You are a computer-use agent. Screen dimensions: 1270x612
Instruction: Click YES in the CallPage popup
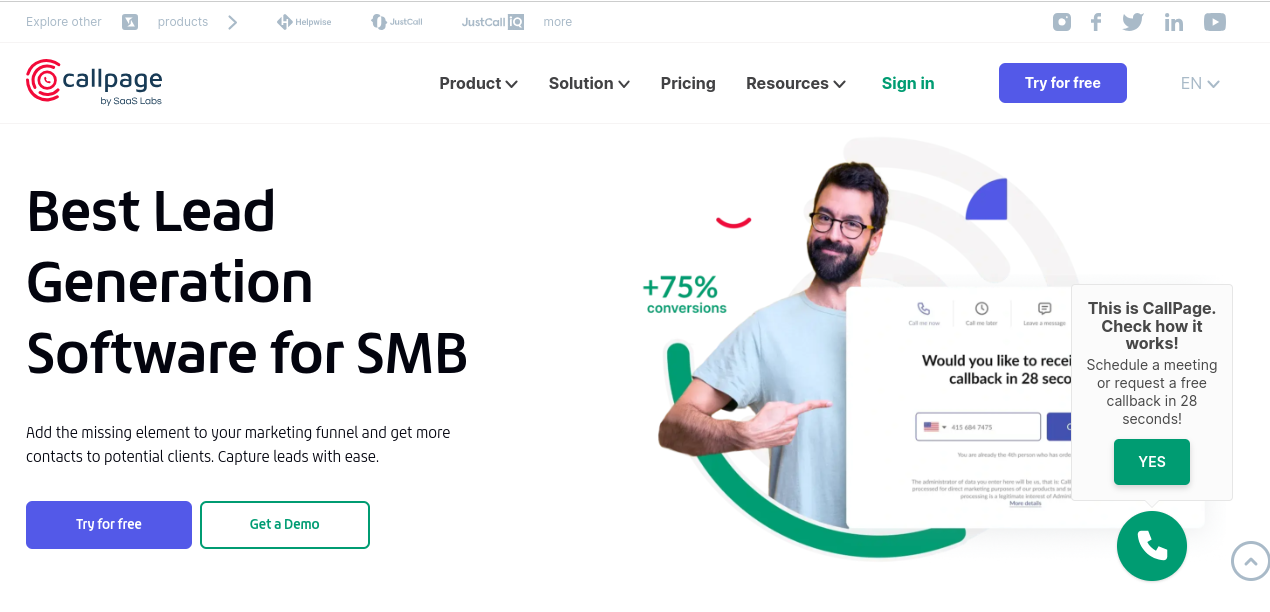(x=1152, y=462)
